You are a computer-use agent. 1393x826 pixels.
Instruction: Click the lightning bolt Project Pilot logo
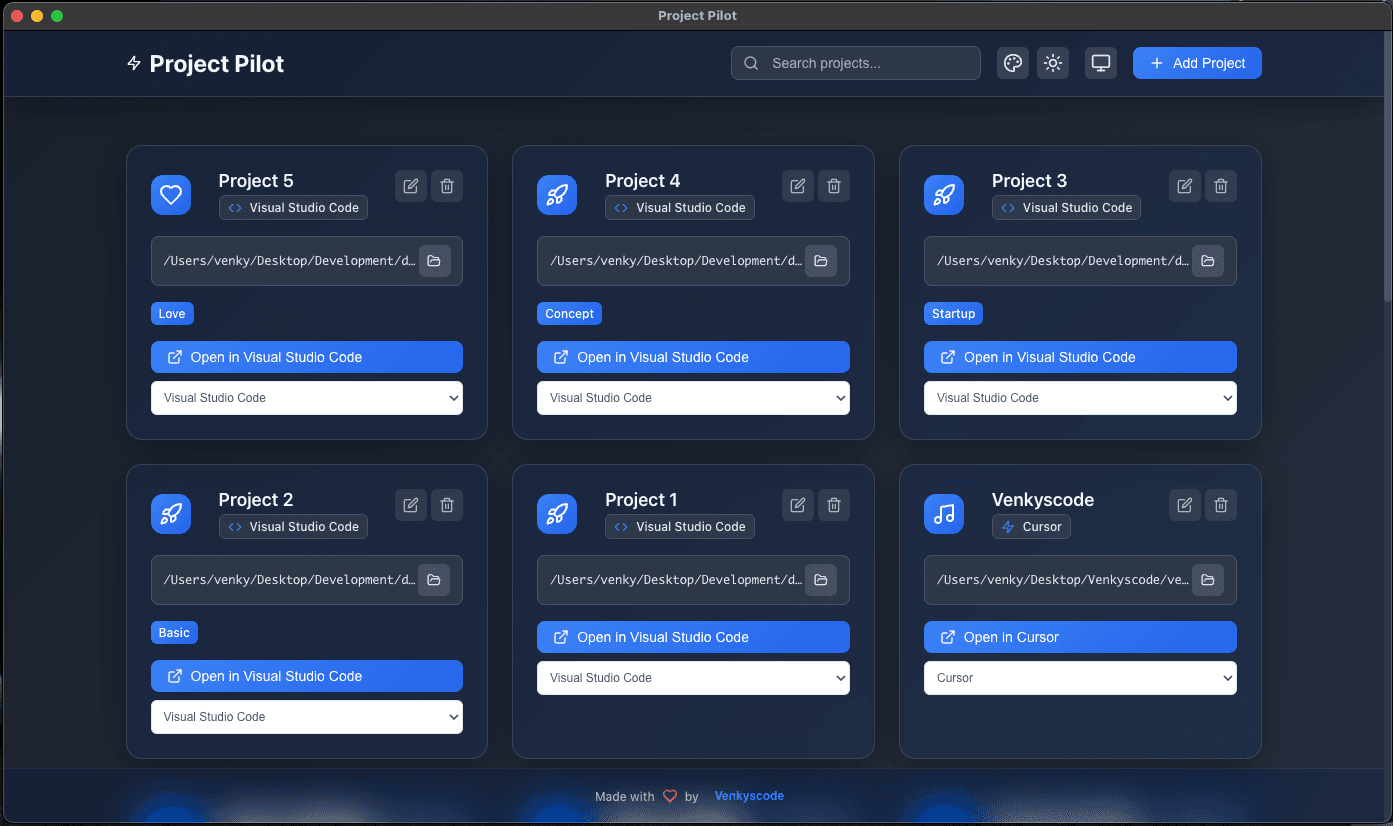click(134, 64)
